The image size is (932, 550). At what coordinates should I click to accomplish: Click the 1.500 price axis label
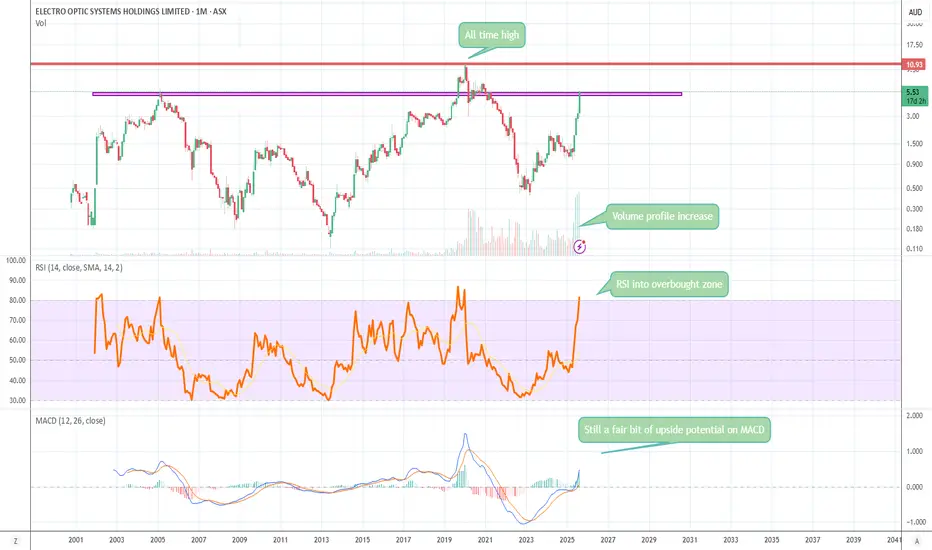(914, 144)
